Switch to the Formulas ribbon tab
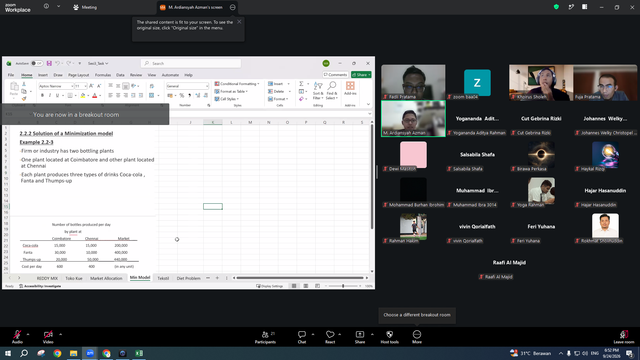Screen dimensions: 640x360 pos(103,75)
